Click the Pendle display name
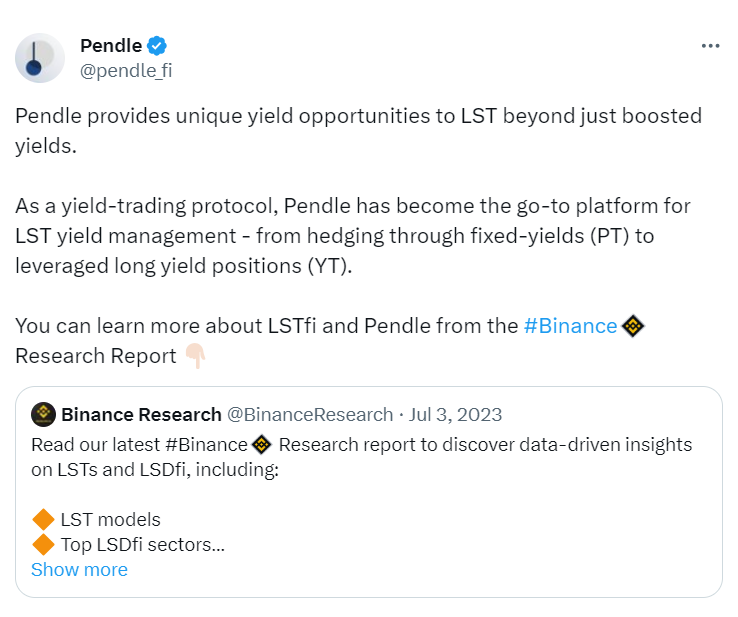This screenshot has width=738, height=617. [x=111, y=46]
